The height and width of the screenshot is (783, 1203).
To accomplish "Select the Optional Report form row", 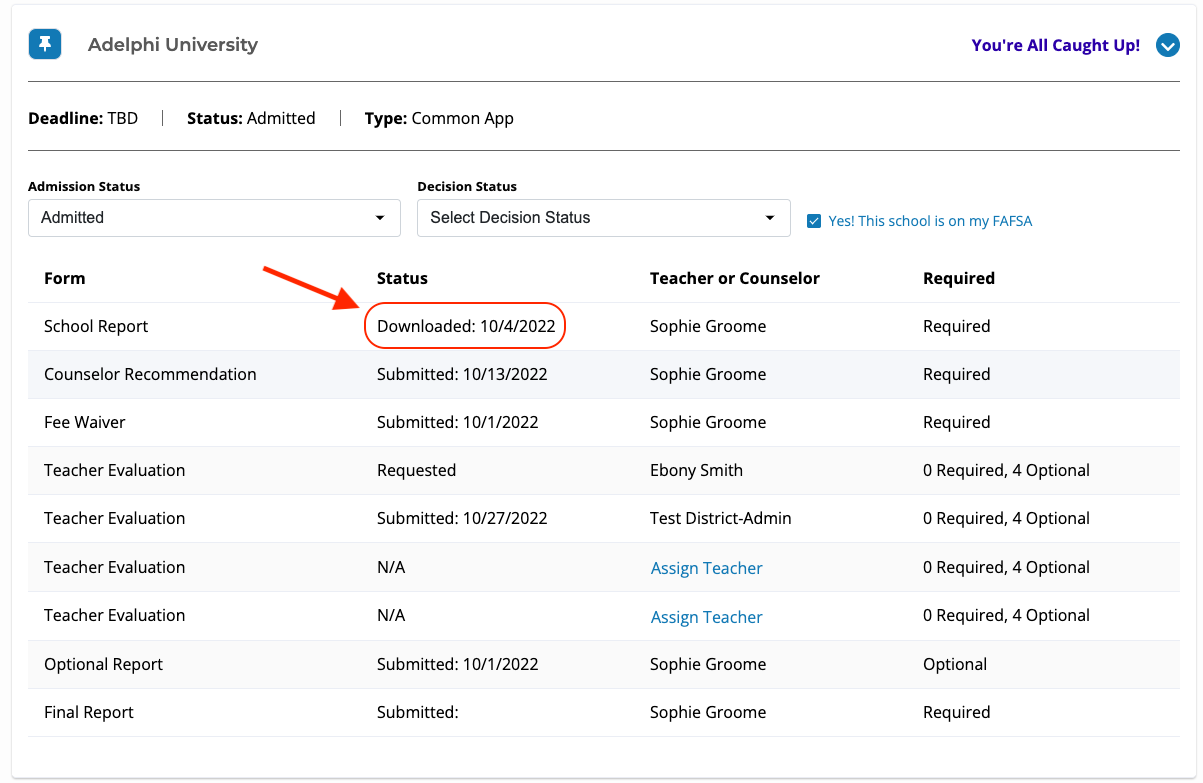I will pos(103,664).
